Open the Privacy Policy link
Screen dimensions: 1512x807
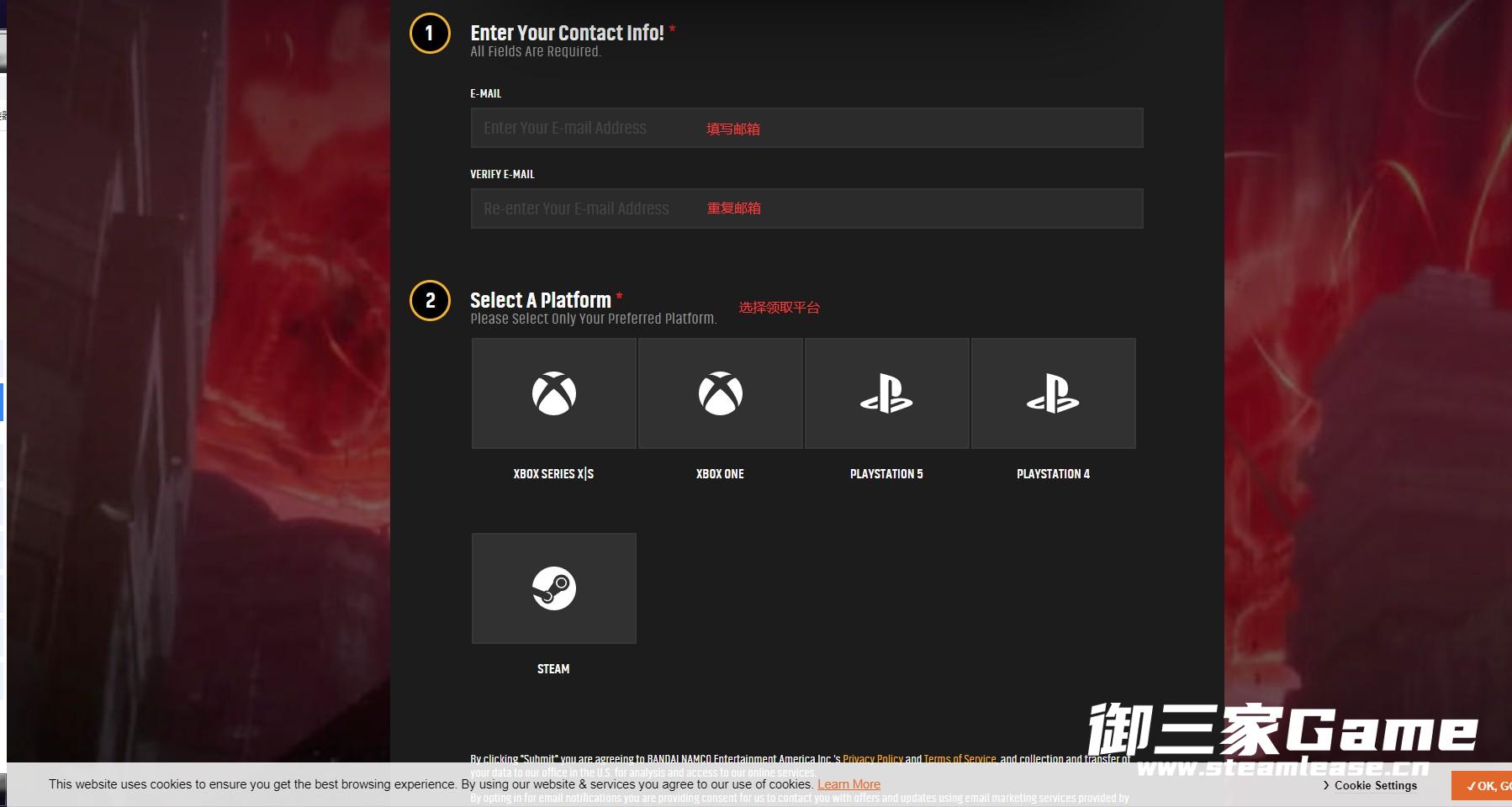tap(872, 759)
